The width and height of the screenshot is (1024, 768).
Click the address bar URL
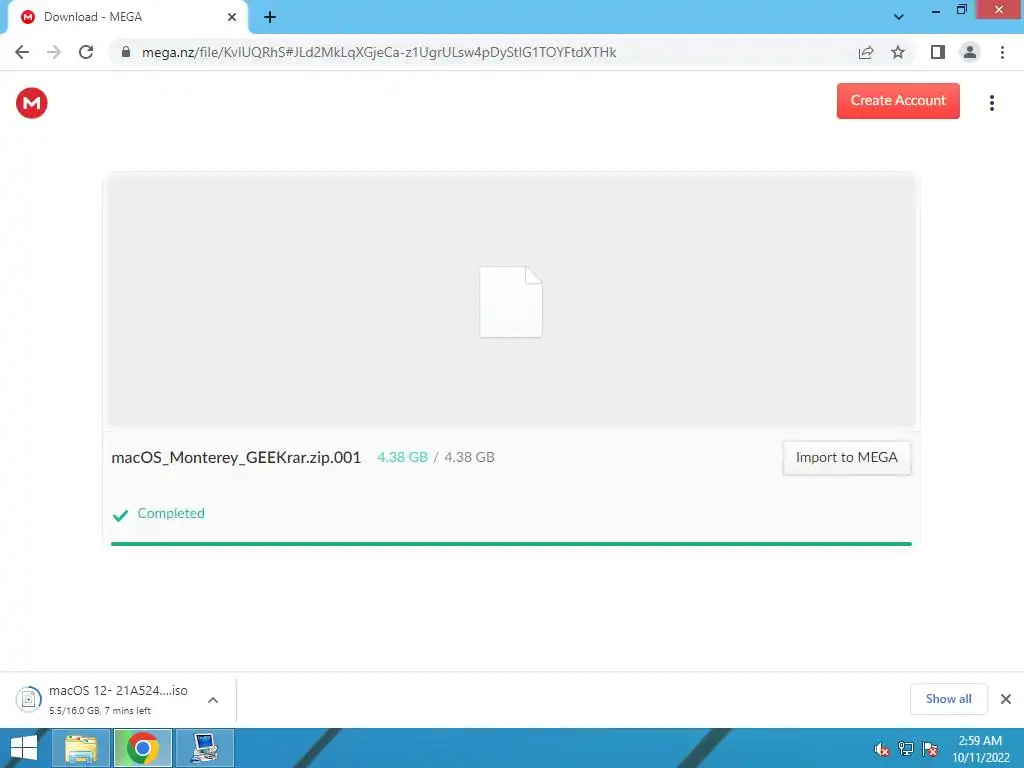pos(379,52)
